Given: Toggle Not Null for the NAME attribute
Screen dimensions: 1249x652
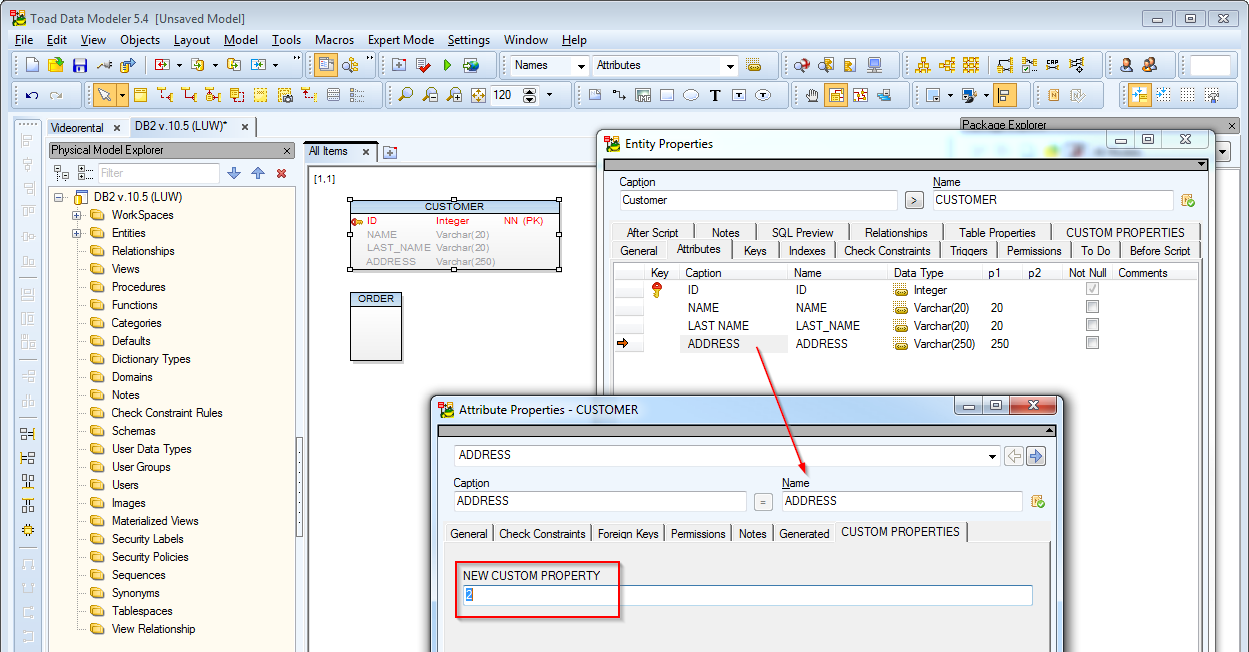Looking at the screenshot, I should click(x=1092, y=307).
